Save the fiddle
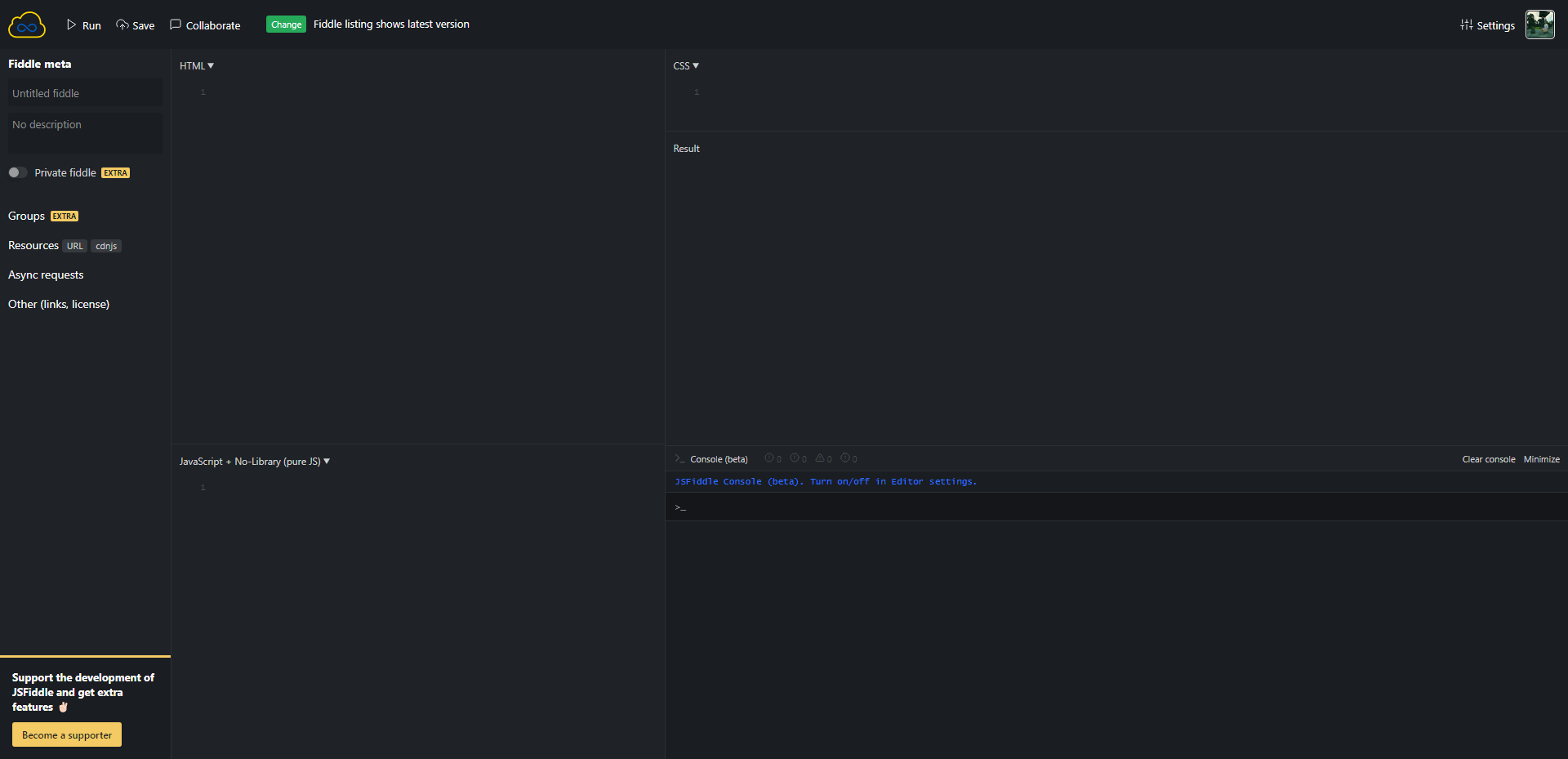Screen dimensions: 1568x759 (136, 25)
